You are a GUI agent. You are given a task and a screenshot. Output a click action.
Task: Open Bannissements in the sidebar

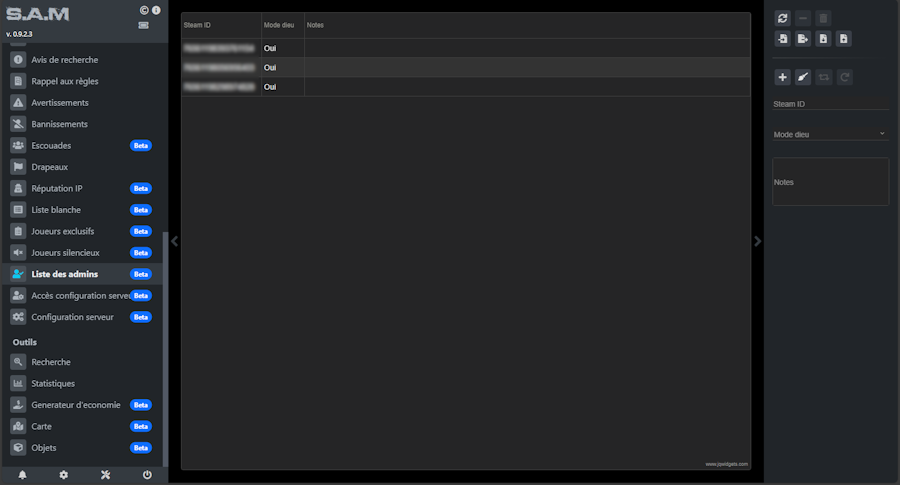tap(59, 124)
